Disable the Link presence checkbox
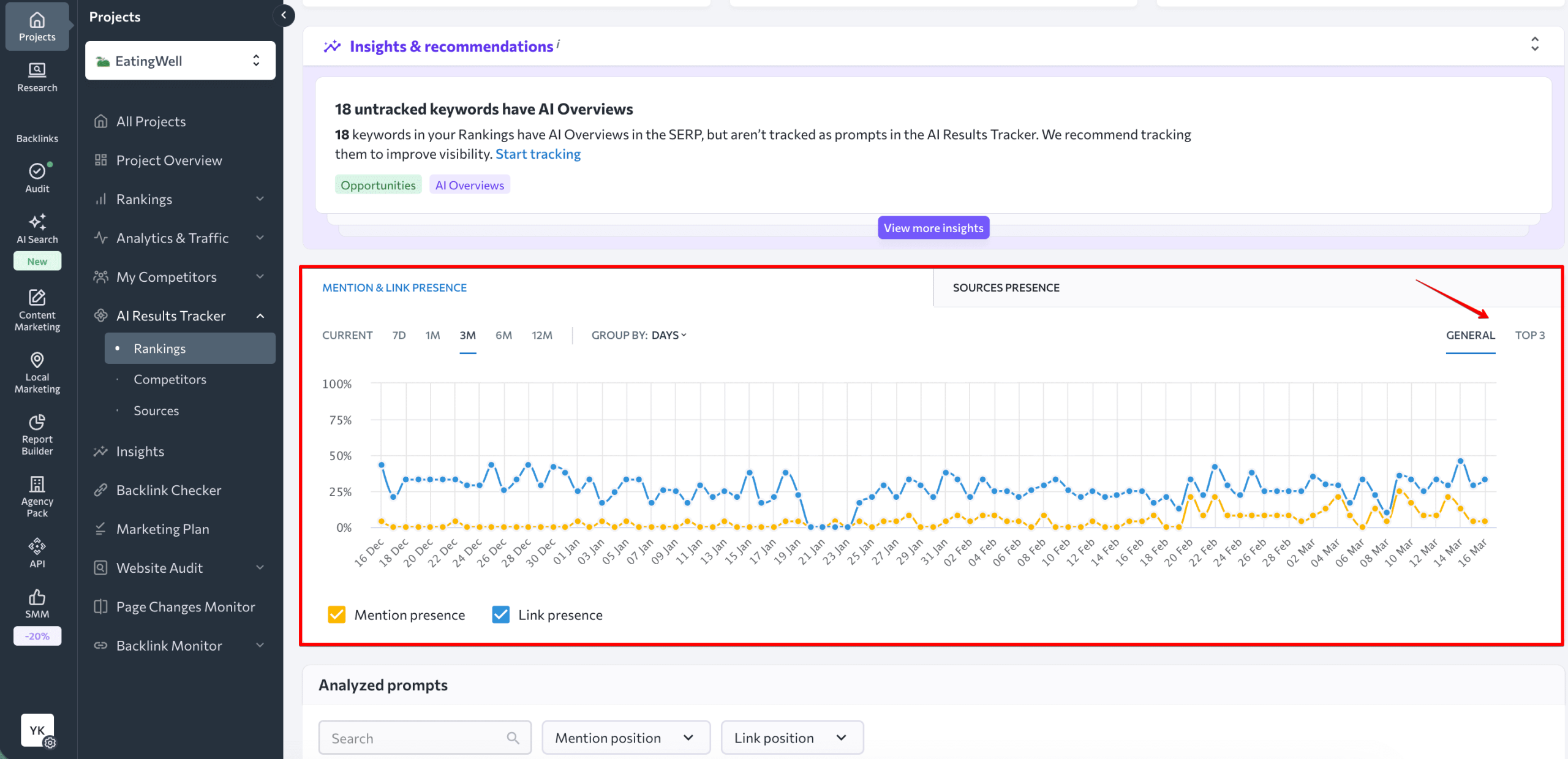Viewport: 1568px width, 759px height. pos(500,614)
